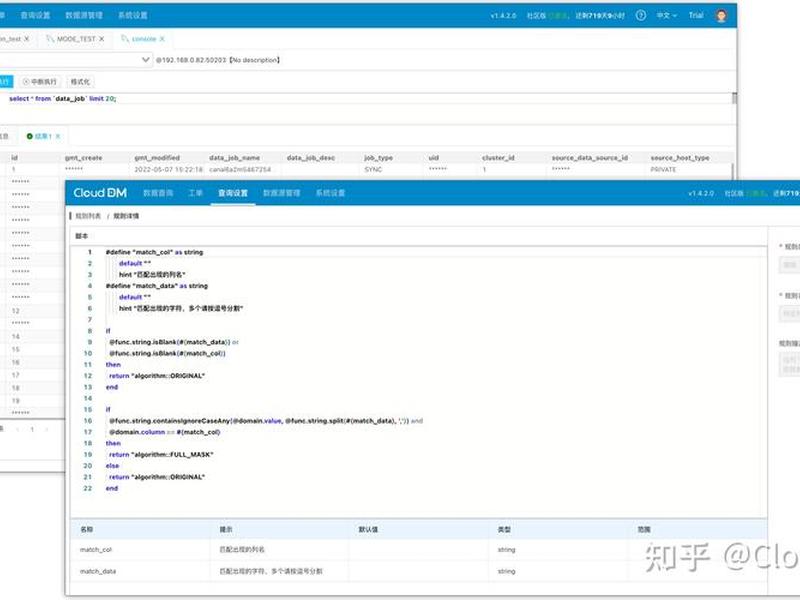Open 工单 in the front window menu

[x=195, y=193]
